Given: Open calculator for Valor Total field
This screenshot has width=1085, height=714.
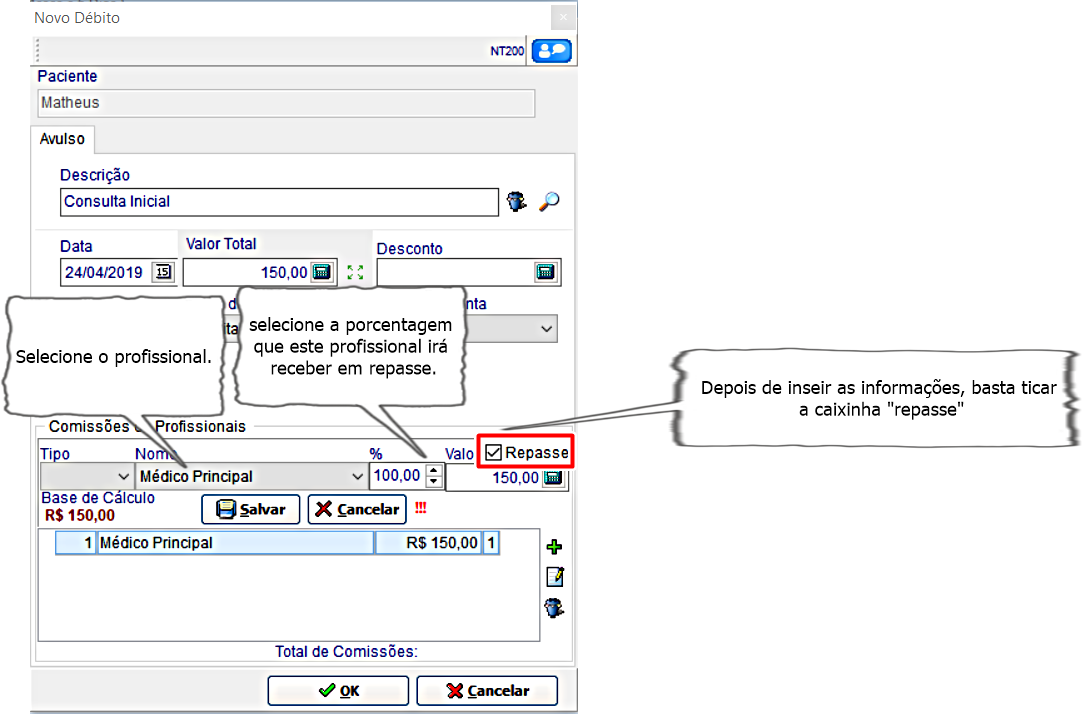Looking at the screenshot, I should [321, 272].
